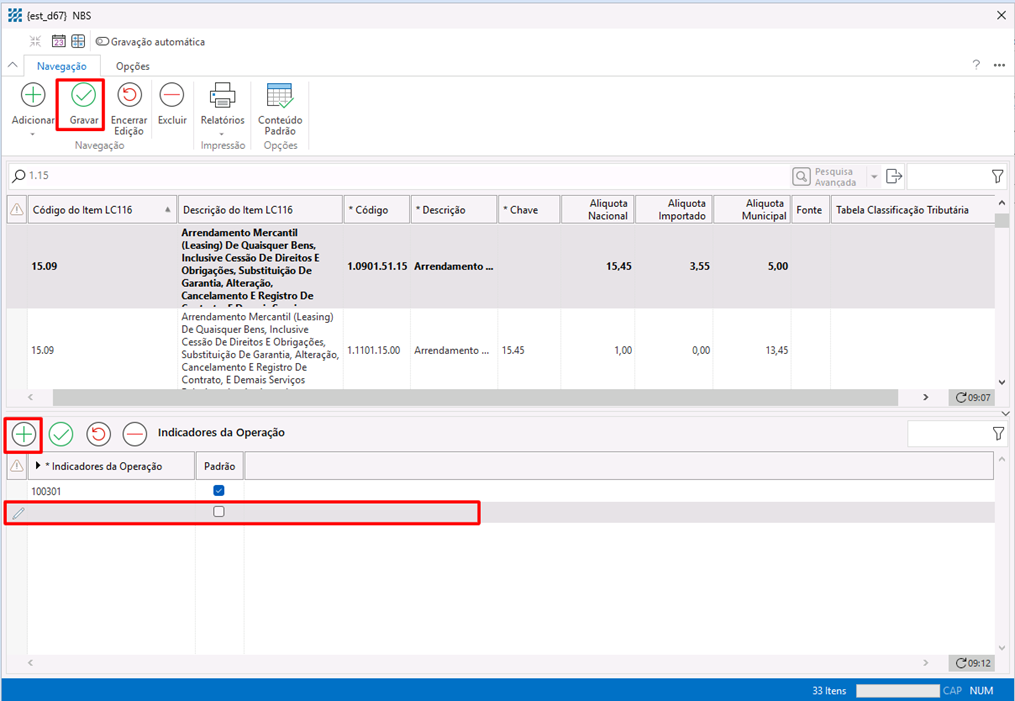
Task: Collapse the ribbon using the chevron
Action: (13, 66)
